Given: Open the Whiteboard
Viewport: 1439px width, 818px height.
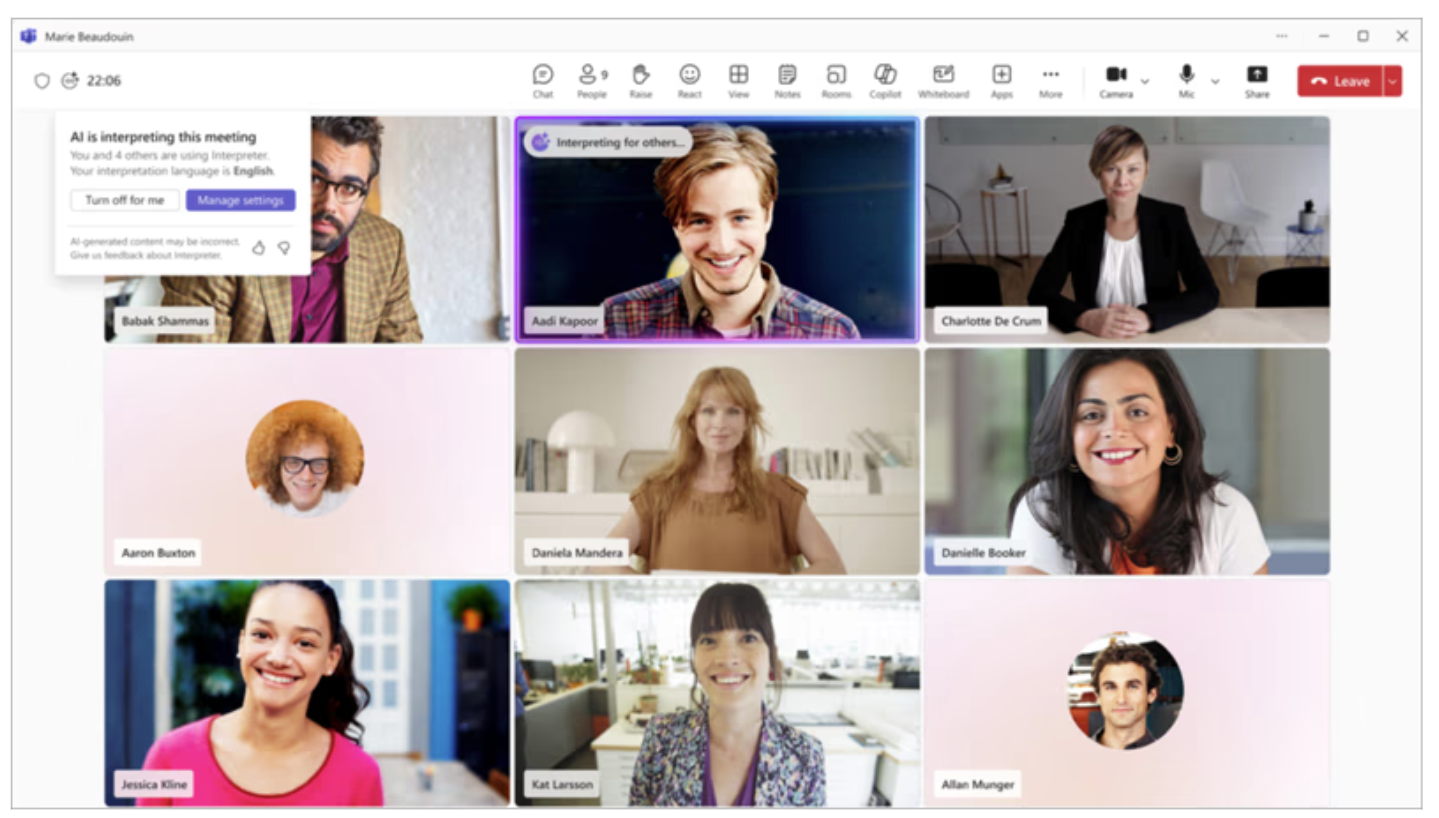Looking at the screenshot, I should [943, 80].
